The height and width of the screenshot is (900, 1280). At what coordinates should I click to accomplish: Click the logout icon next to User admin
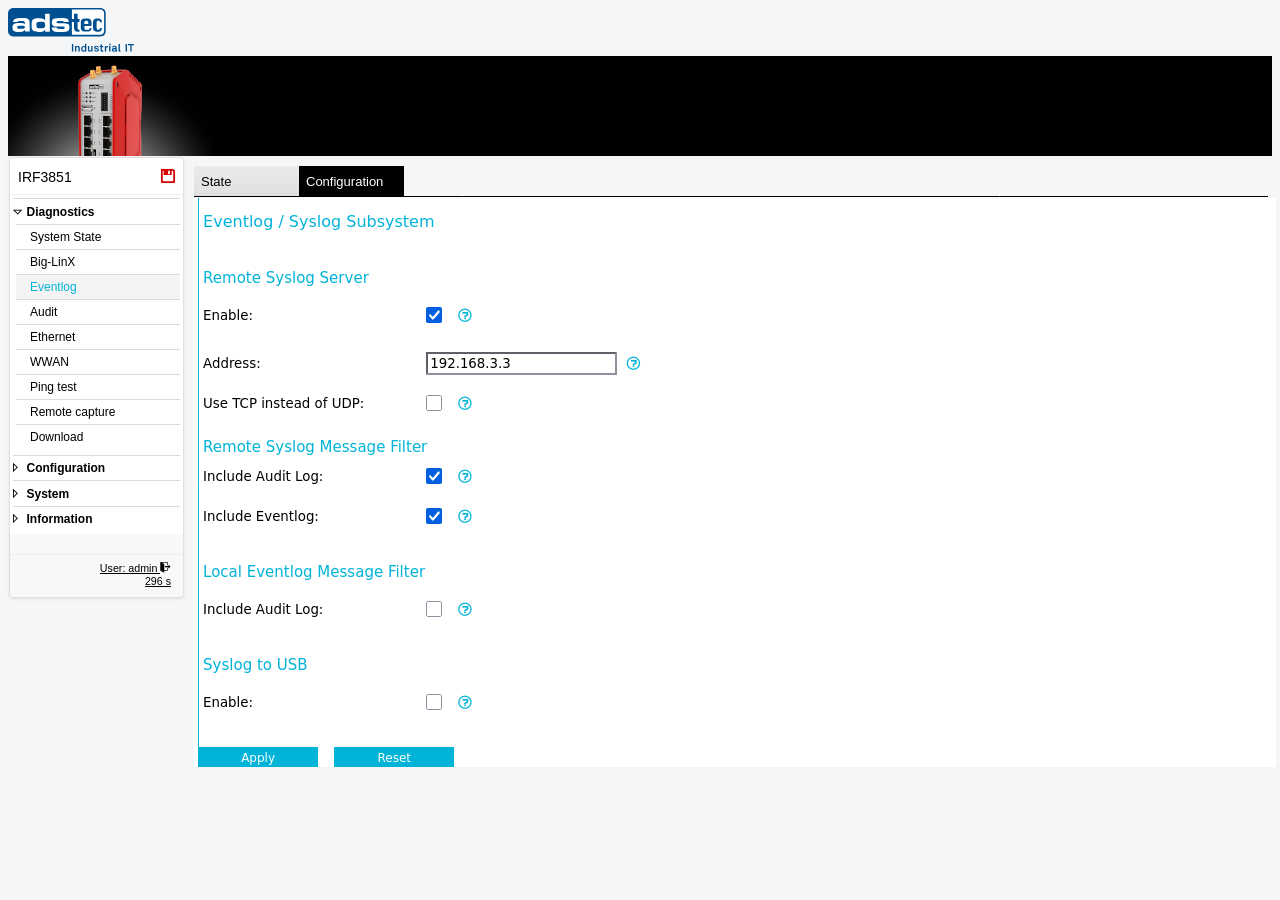[165, 567]
